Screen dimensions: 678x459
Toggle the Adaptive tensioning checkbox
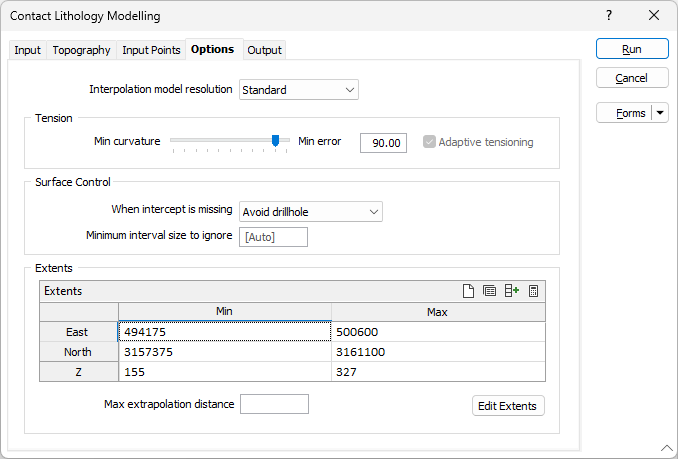[x=430, y=142]
